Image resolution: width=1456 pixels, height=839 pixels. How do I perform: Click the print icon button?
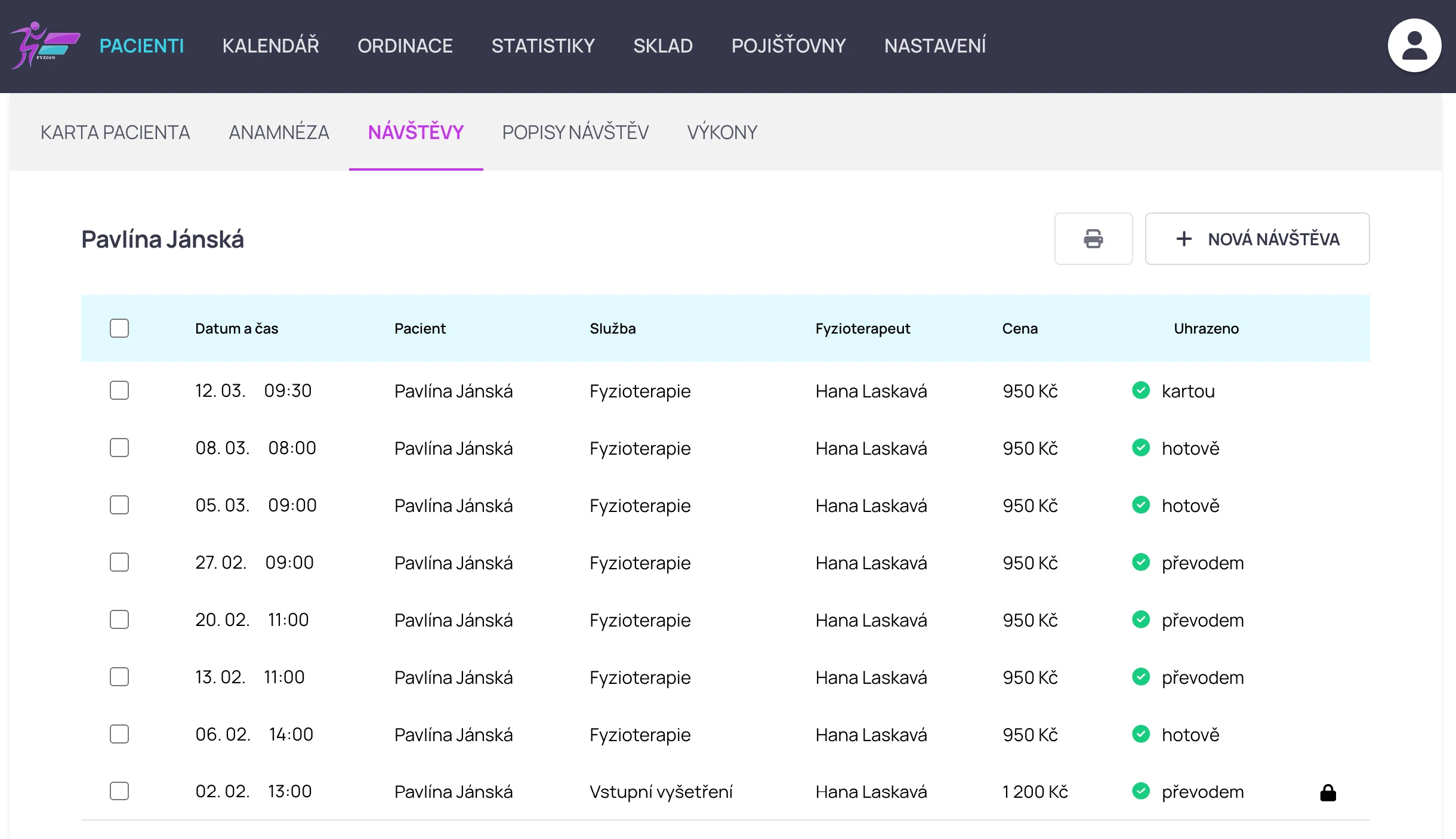[1093, 239]
